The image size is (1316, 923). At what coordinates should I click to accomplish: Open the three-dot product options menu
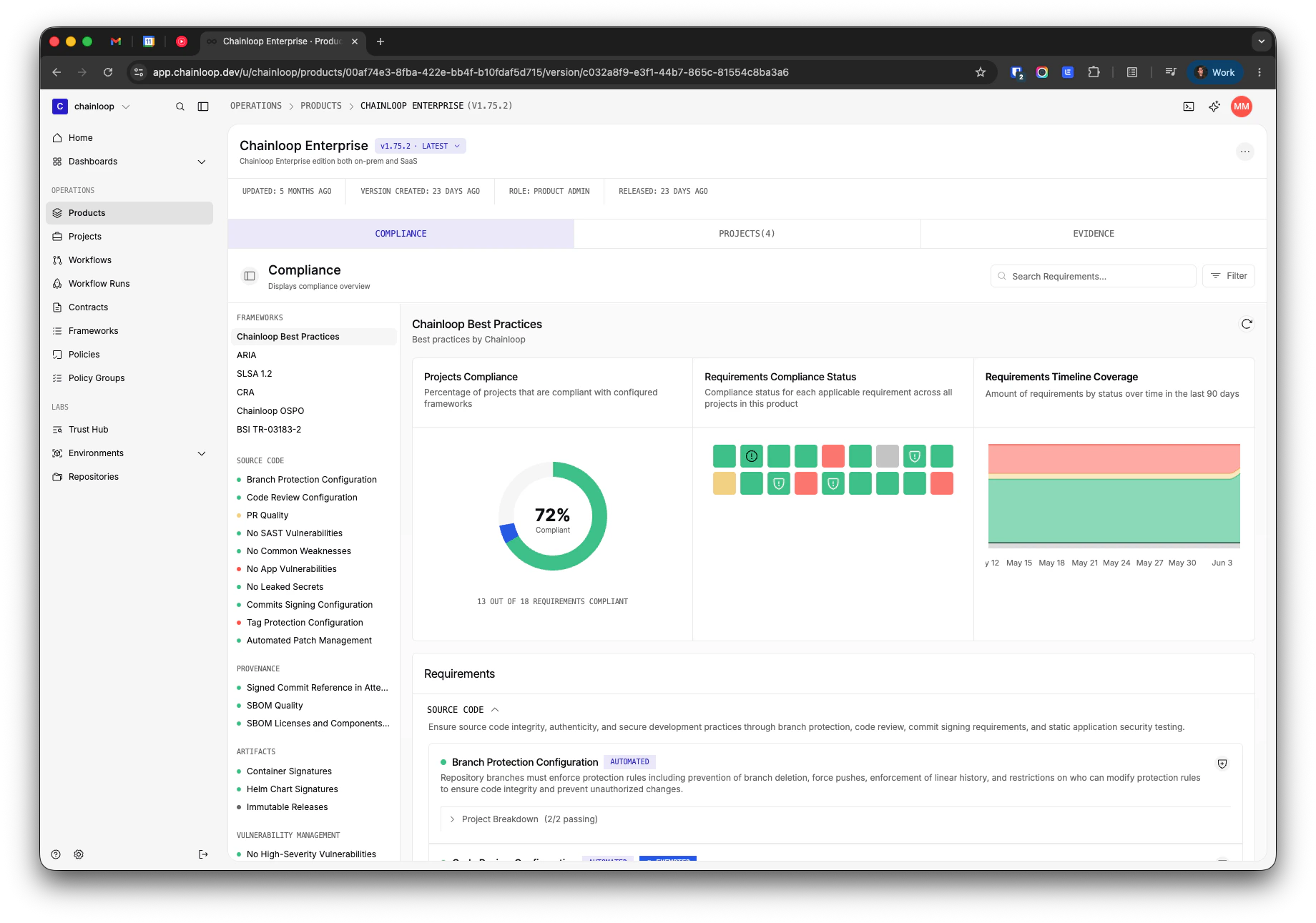point(1245,152)
